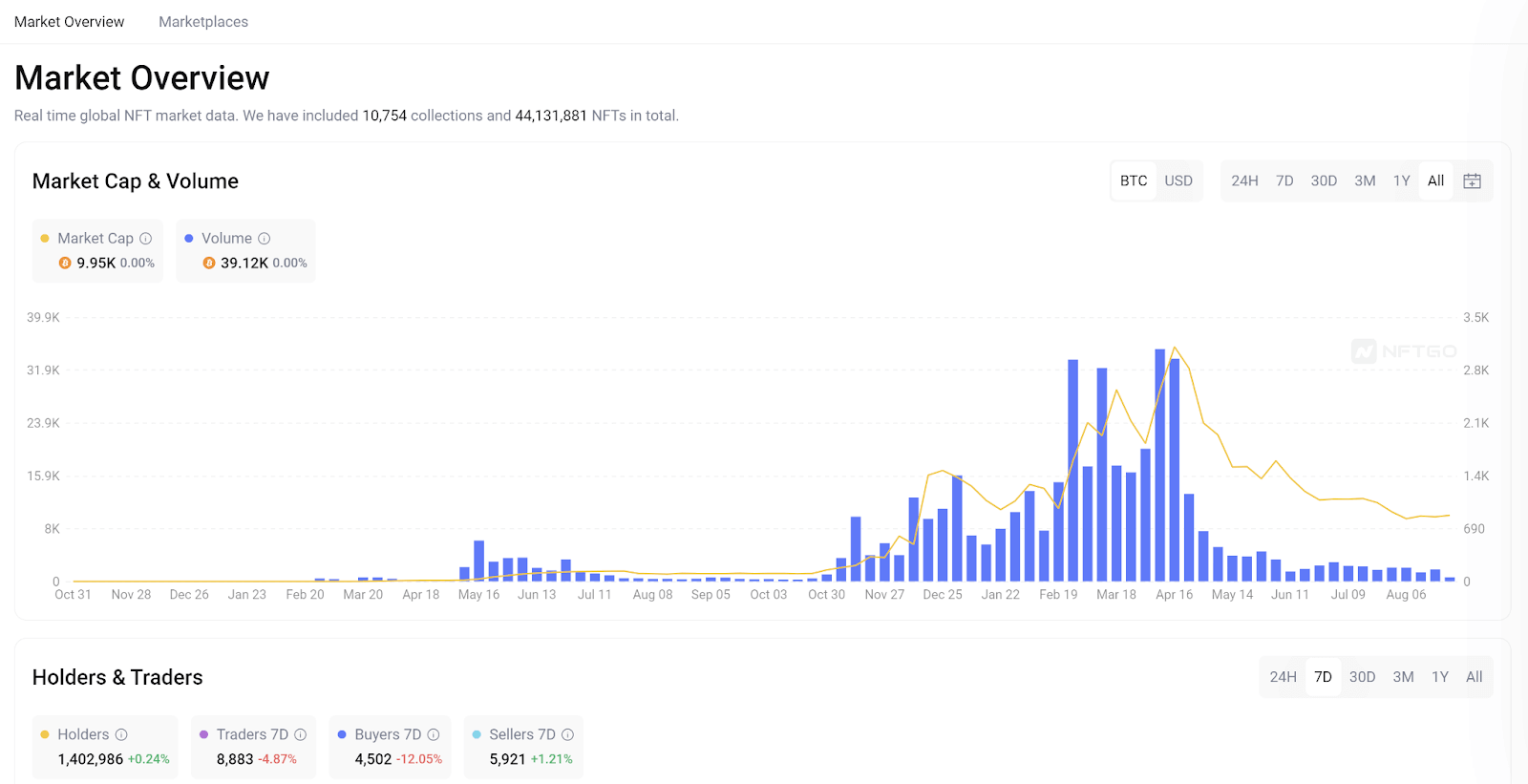
Task: Select BTC currency option
Action: pyautogui.click(x=1134, y=181)
